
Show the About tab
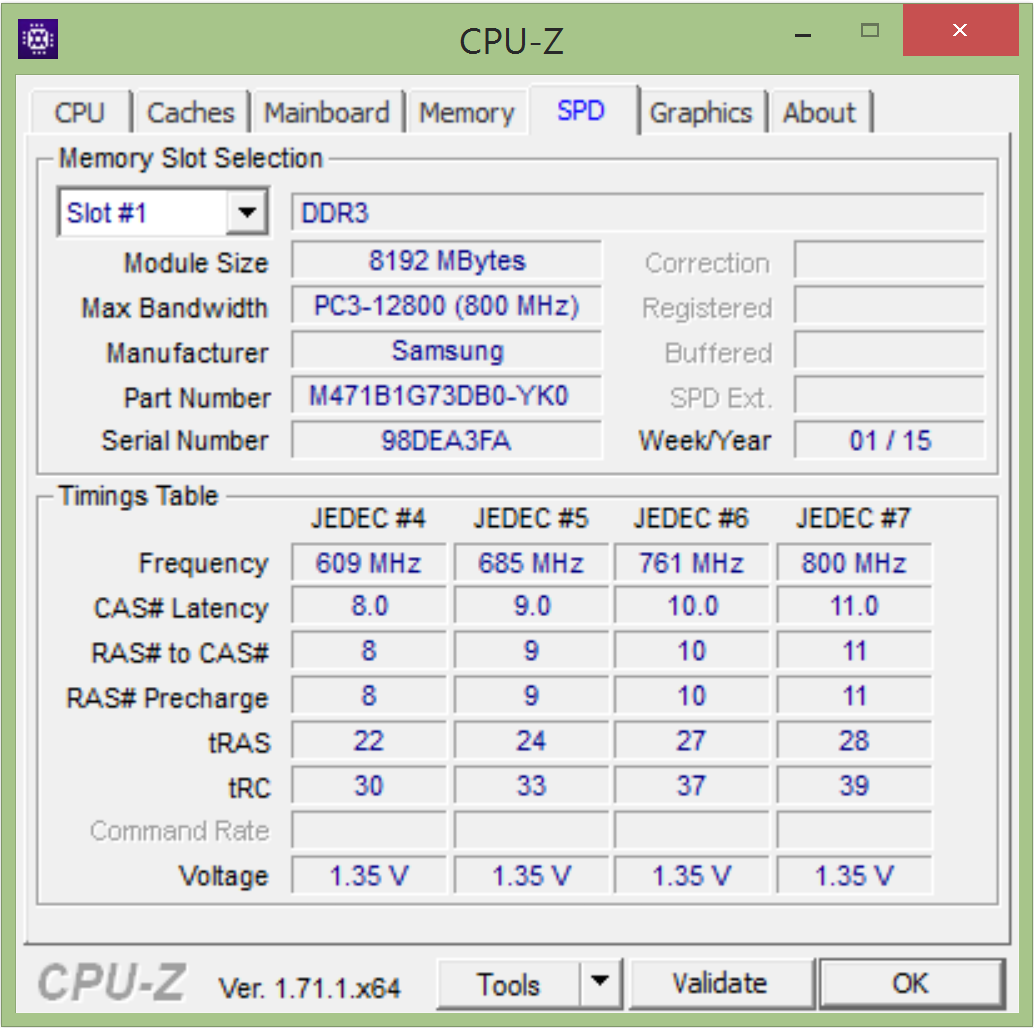(x=820, y=113)
